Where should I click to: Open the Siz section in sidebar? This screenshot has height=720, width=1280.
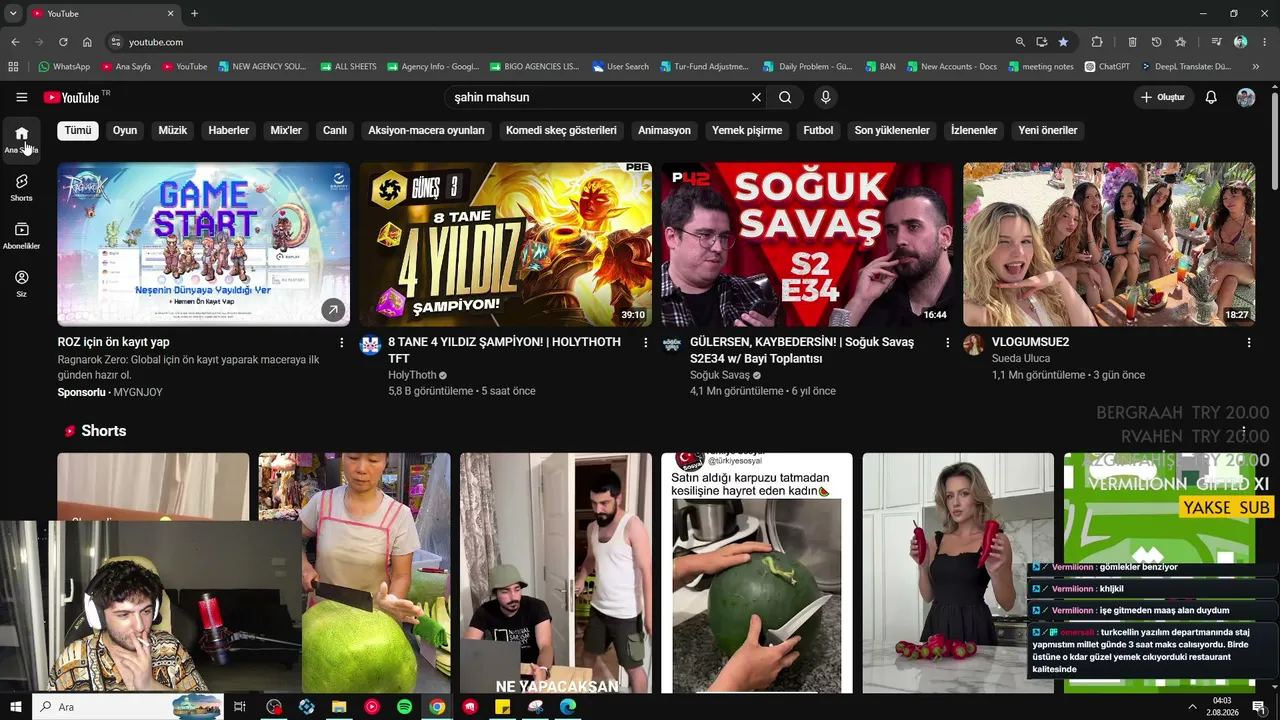point(21,283)
